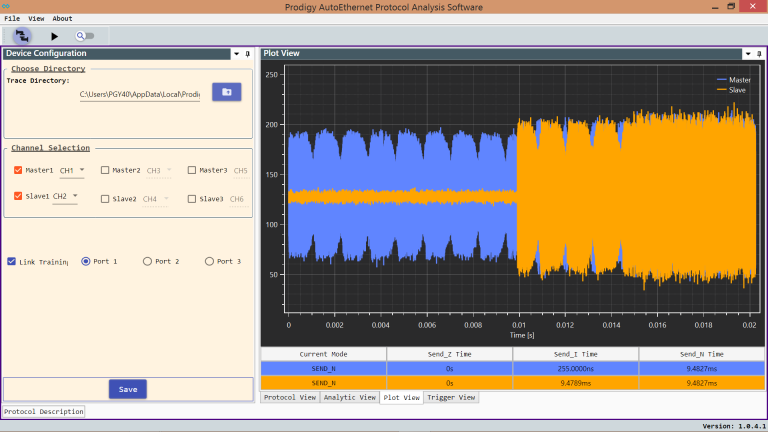Open the Protocol Description tab
Image resolution: width=768 pixels, height=432 pixels.
[44, 411]
